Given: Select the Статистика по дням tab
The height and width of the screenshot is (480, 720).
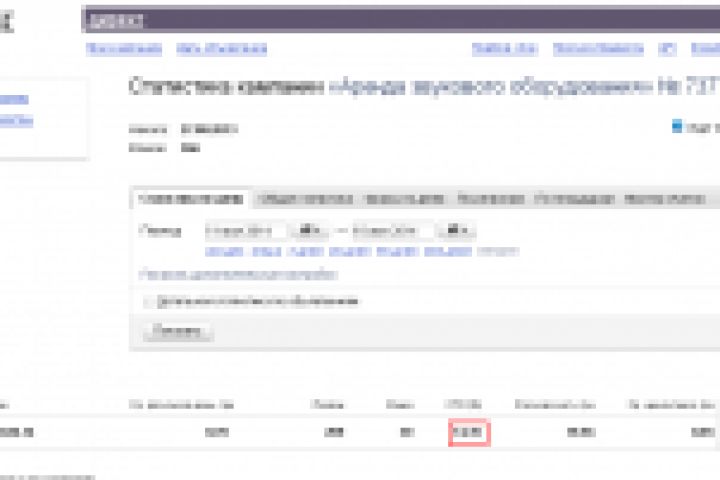Looking at the screenshot, I should [191, 199].
